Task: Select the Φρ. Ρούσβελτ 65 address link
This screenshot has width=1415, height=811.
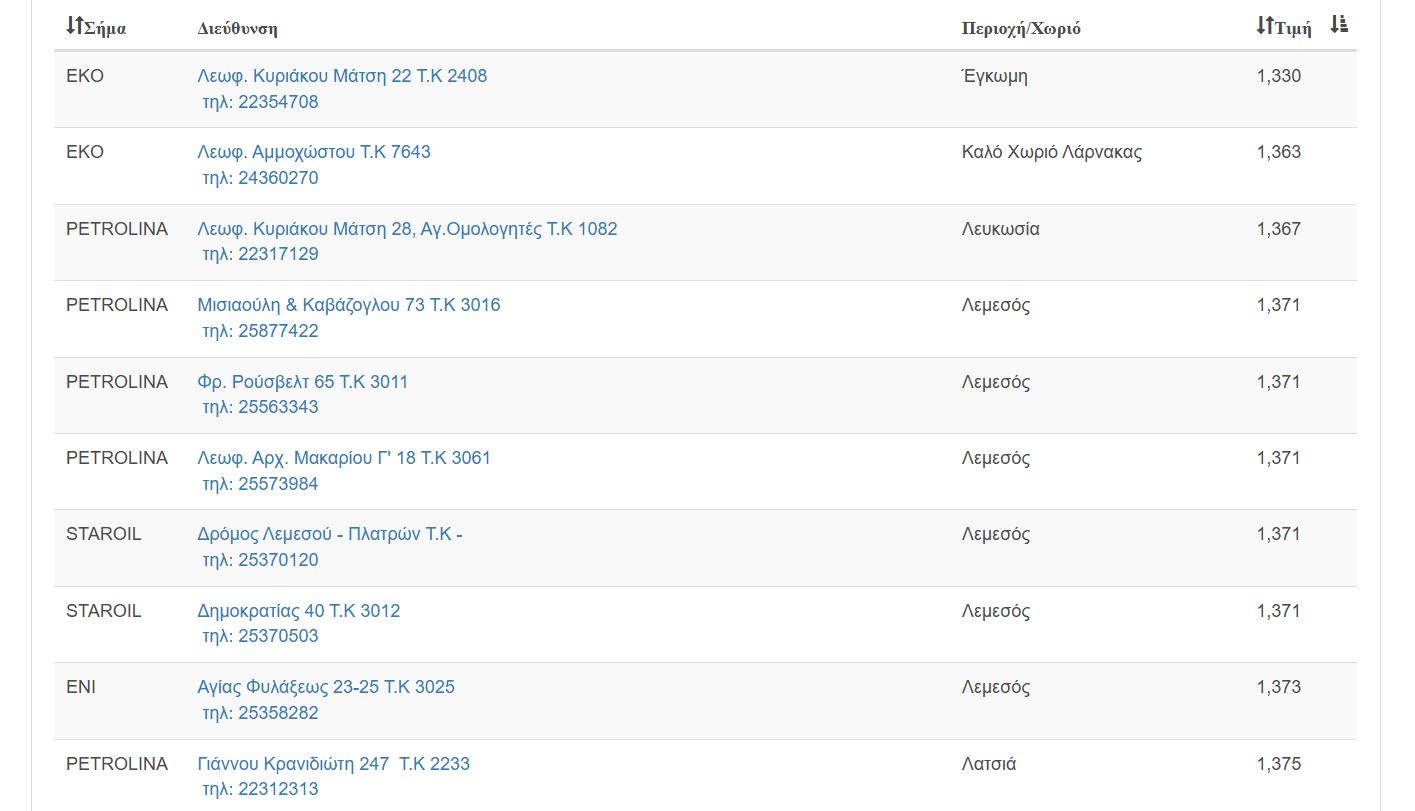Action: click(x=303, y=382)
